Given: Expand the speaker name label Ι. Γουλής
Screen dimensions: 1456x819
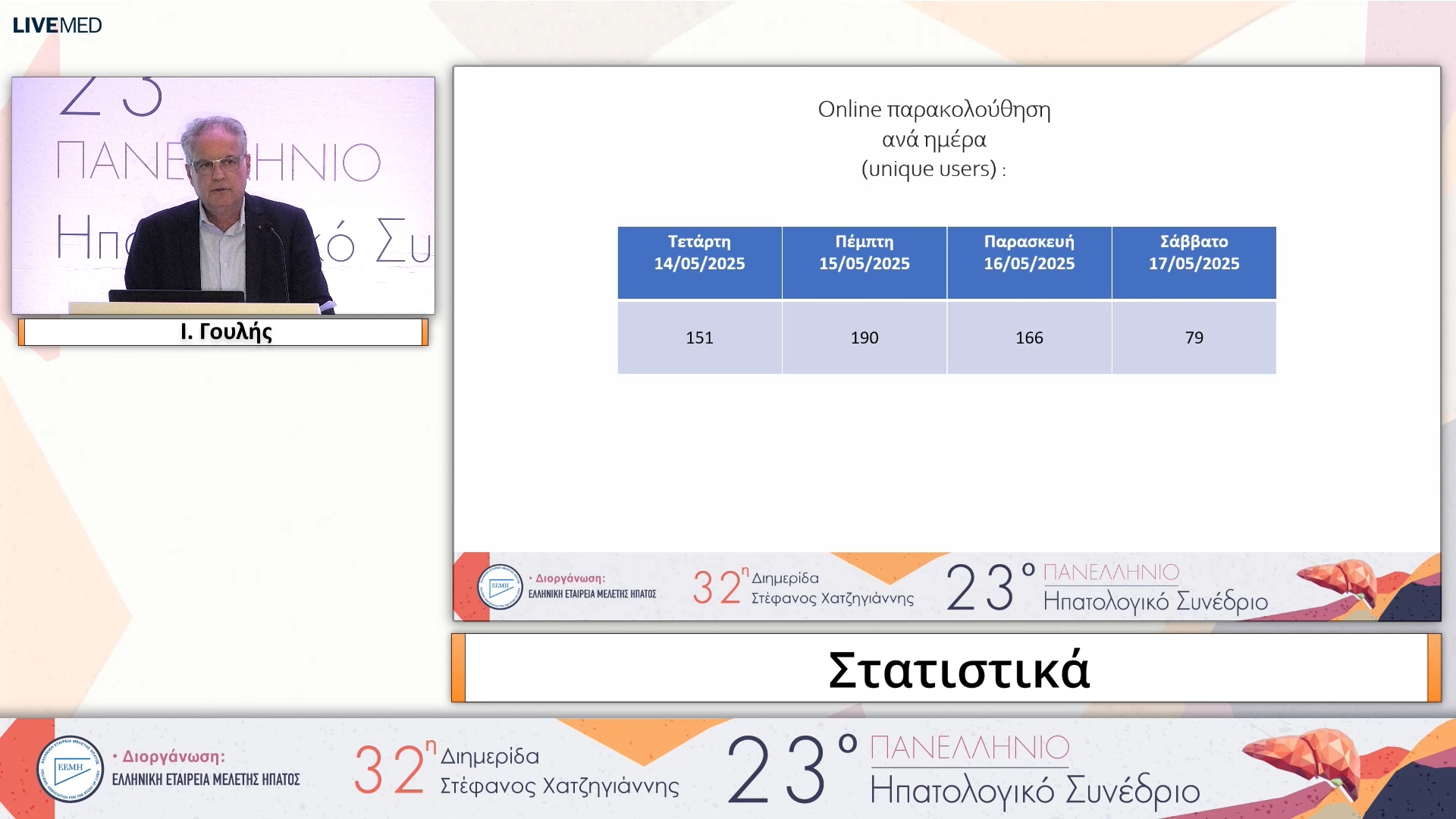Looking at the screenshot, I should (223, 331).
